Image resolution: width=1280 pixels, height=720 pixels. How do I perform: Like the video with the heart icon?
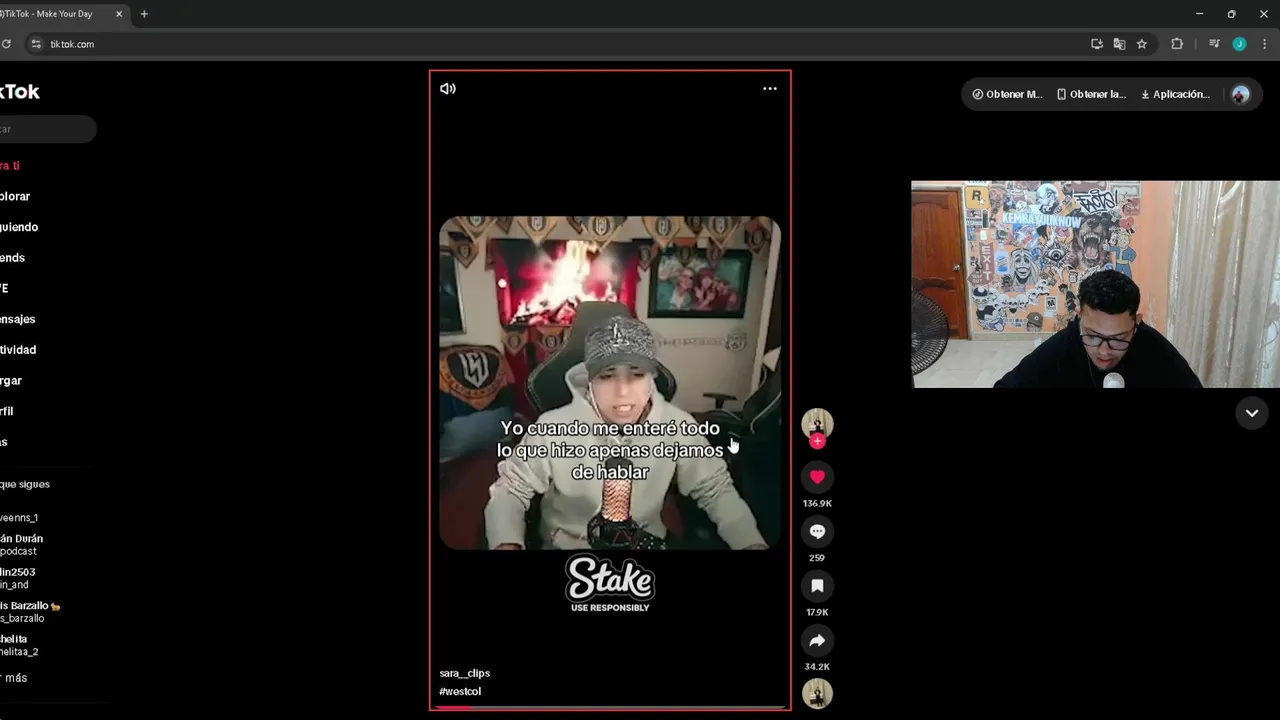tap(817, 477)
